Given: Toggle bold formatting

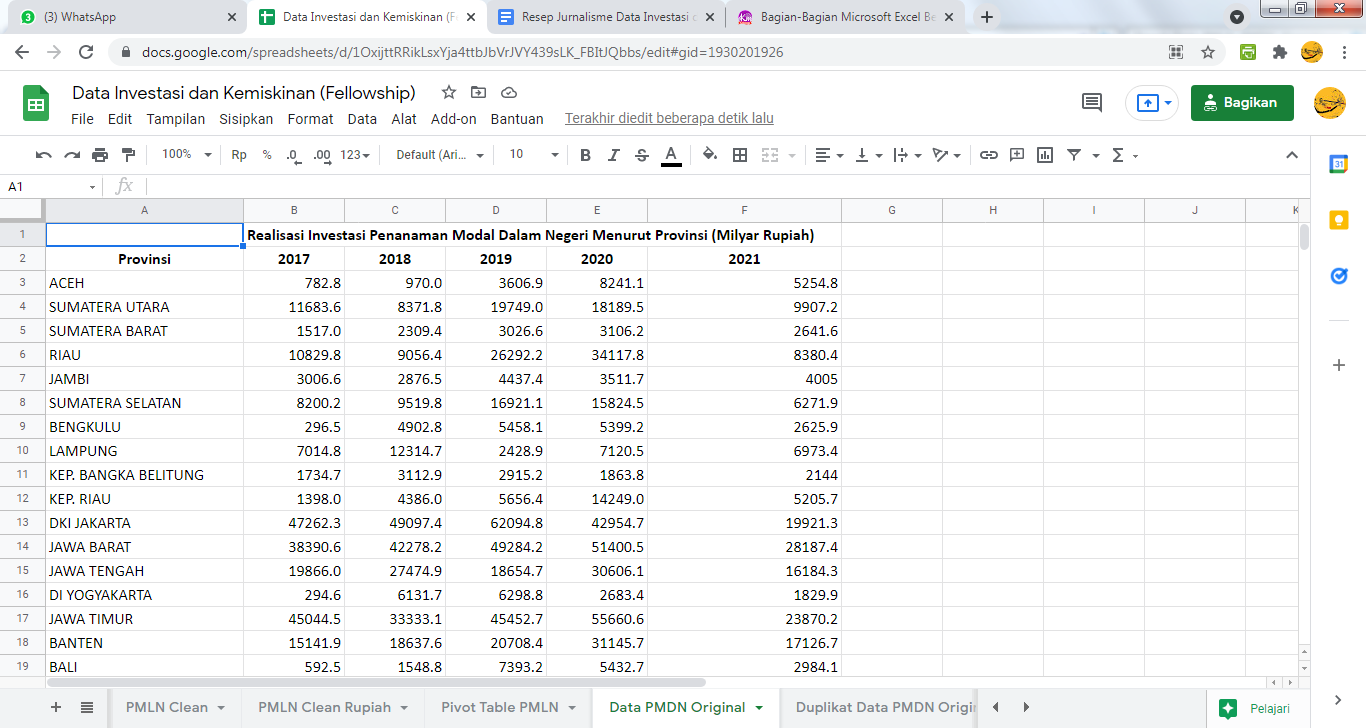Looking at the screenshot, I should [586, 155].
